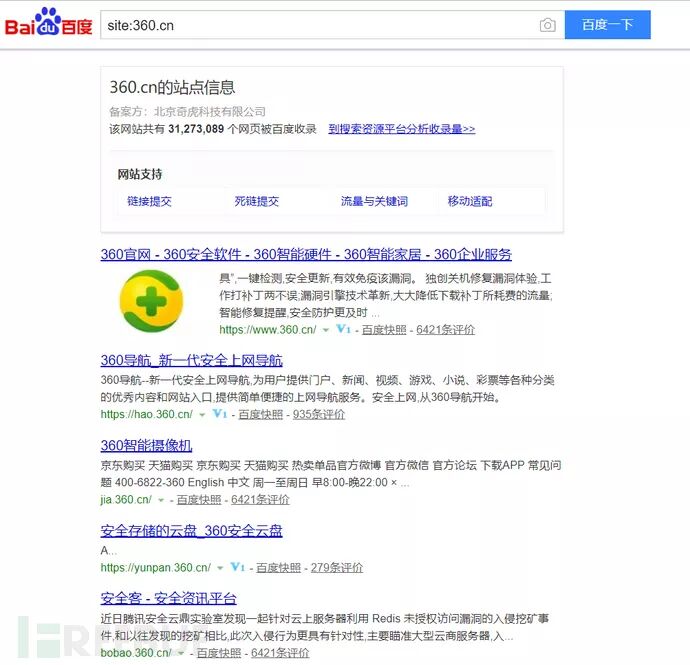This screenshot has height=665, width=690.
Task: Open 百度快照 for the yunpan.360.cn result
Action: tap(279, 568)
